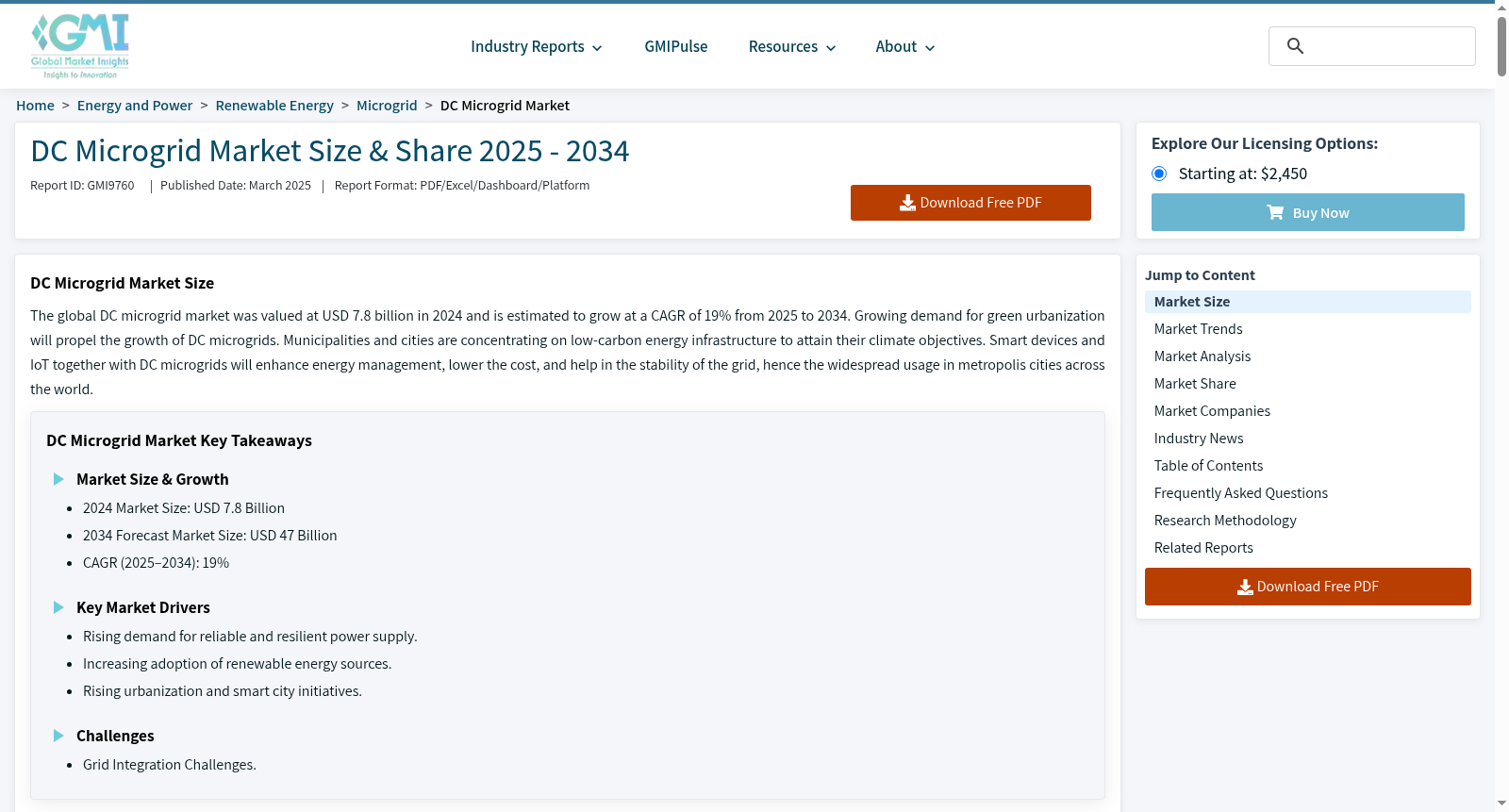Go to Home breadcrumb
The image size is (1509, 812).
[x=35, y=106]
